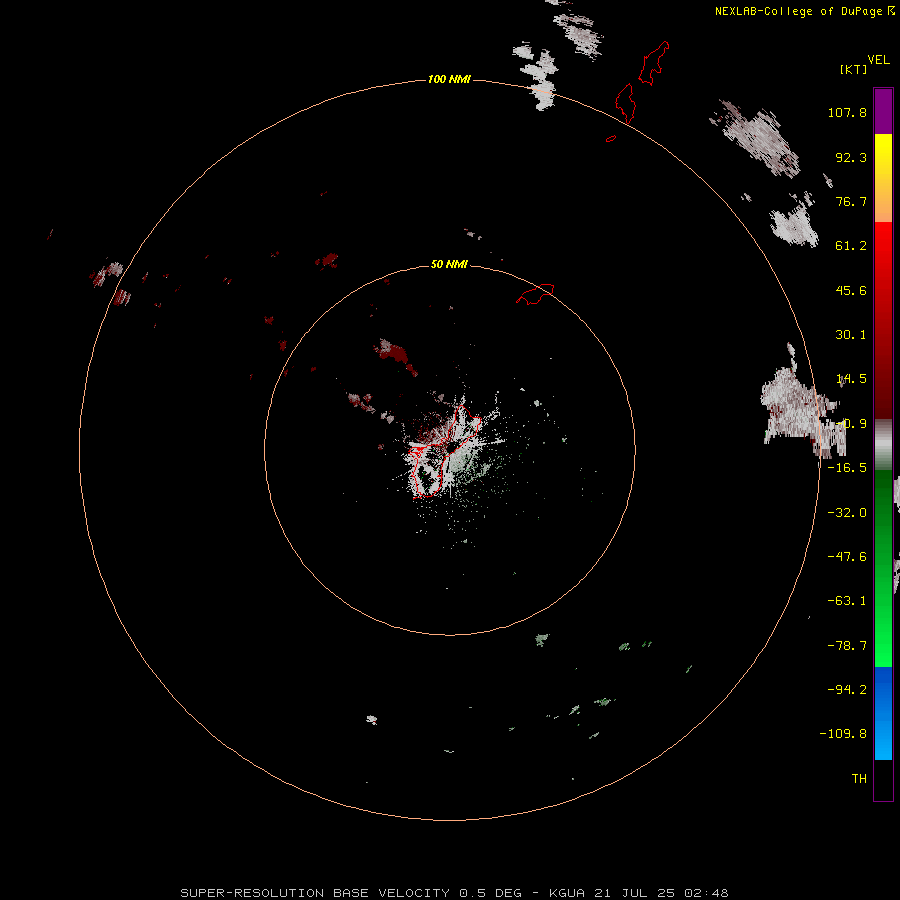Viewport: 900px width, 900px height.
Task: Click the TH legend label
Action: coord(859,779)
